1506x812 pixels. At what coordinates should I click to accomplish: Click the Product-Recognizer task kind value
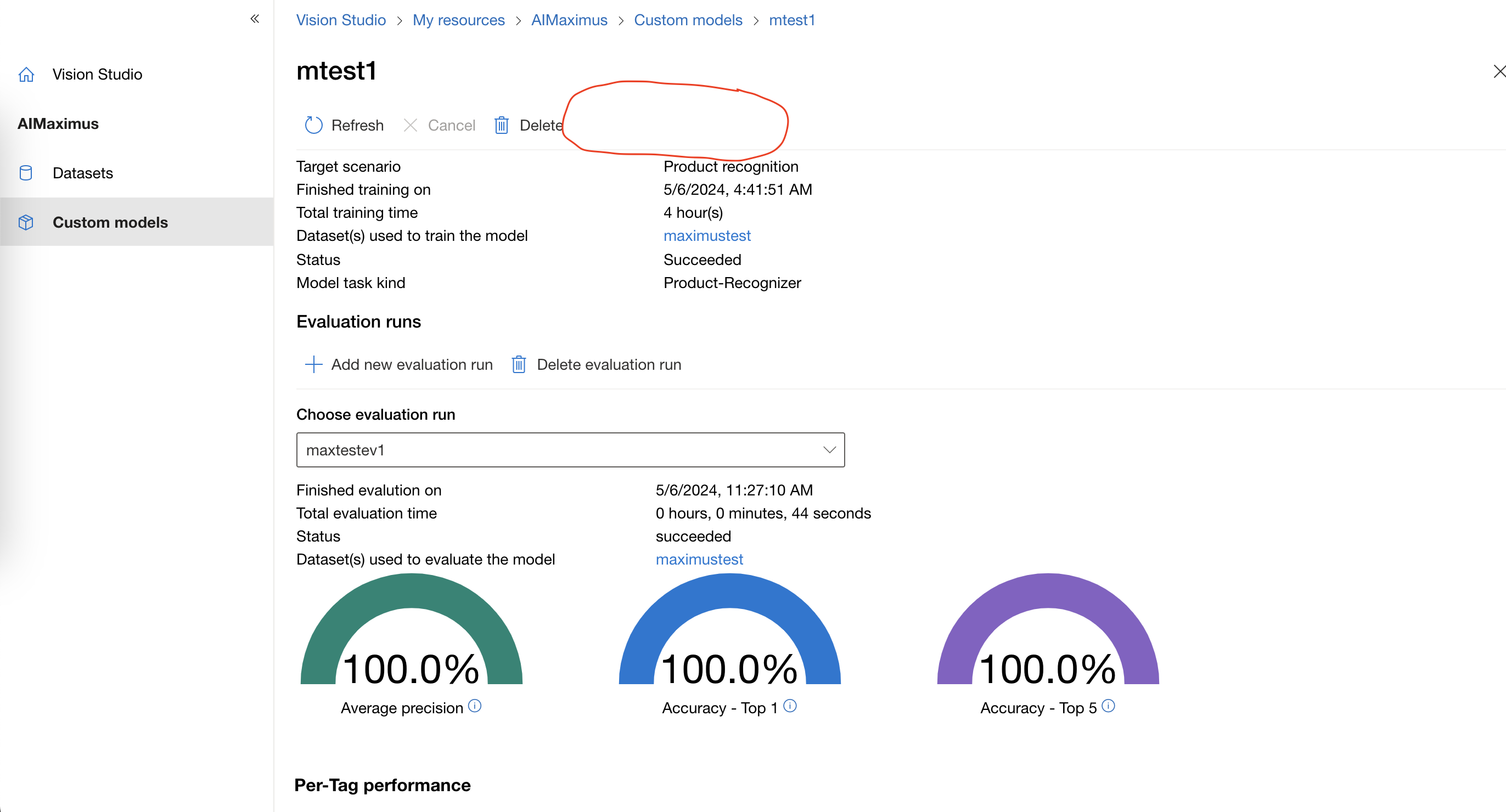(733, 283)
